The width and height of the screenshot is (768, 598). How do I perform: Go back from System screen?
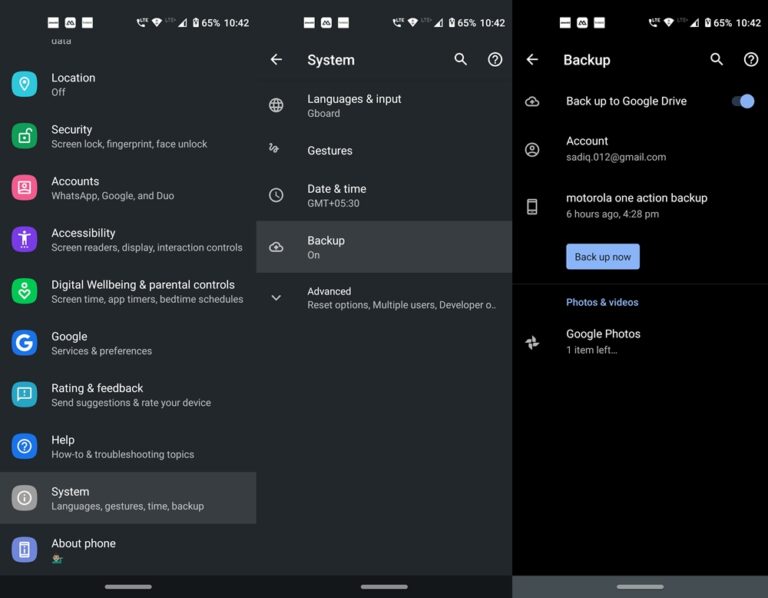pos(276,60)
